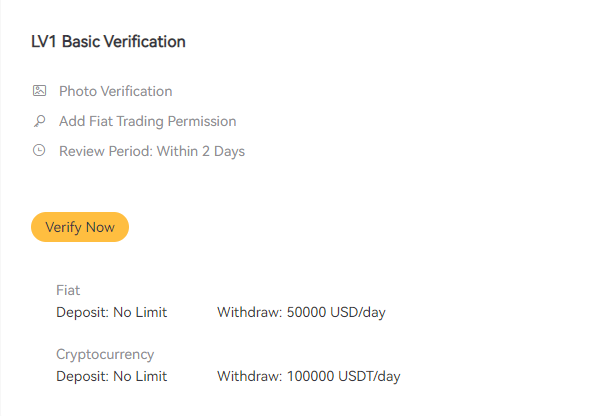
Task: Click the 100000 USDT/day withdraw amount
Action: tap(344, 377)
